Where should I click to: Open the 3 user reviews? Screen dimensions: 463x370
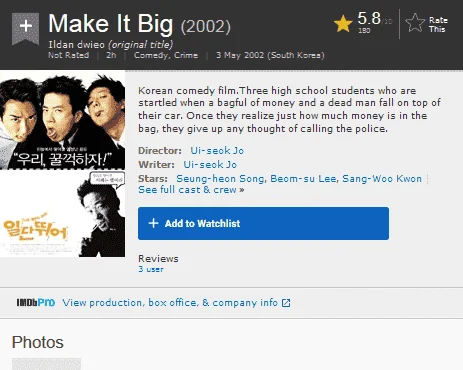click(x=151, y=269)
